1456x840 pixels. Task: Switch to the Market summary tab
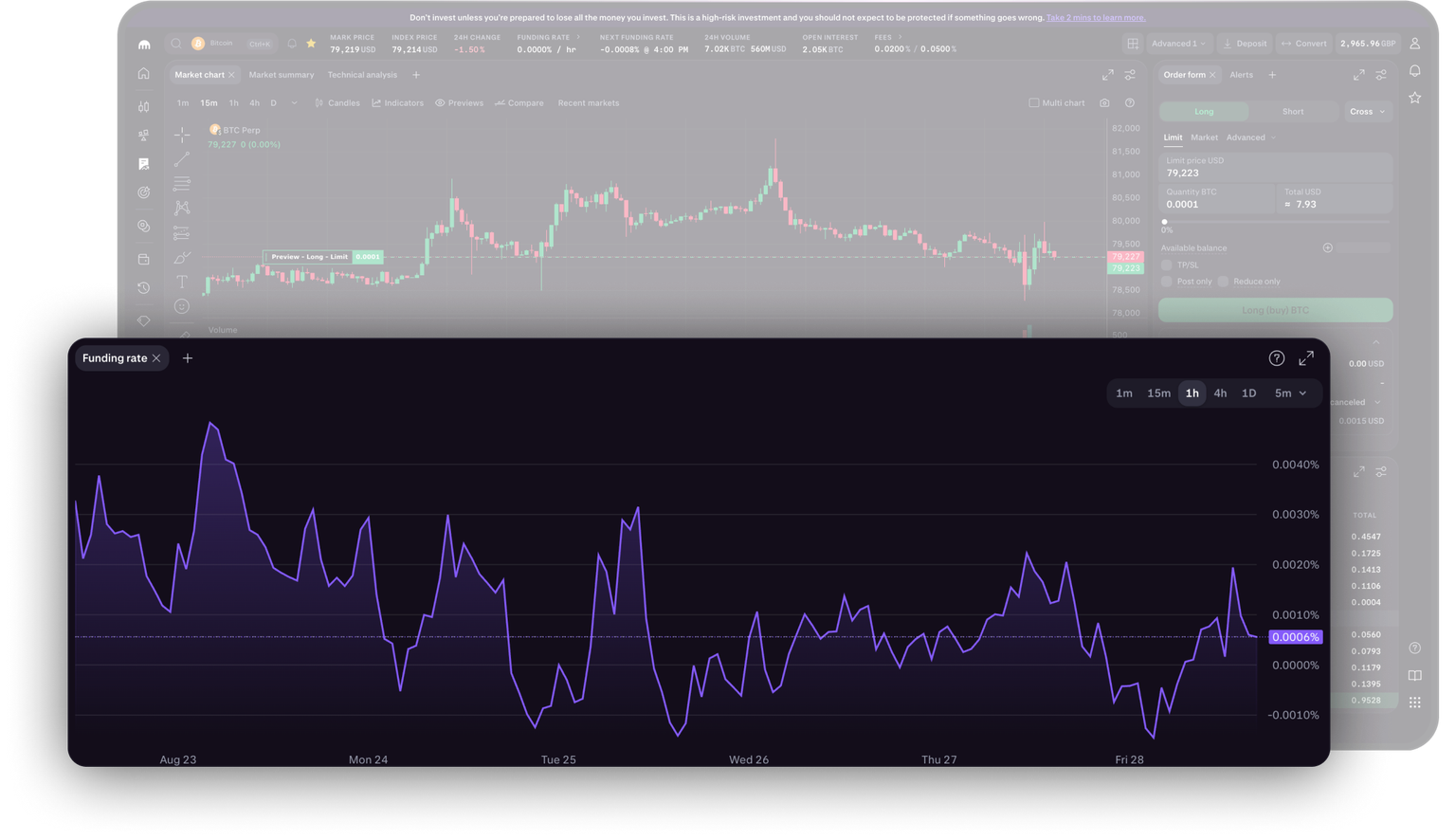(x=282, y=75)
